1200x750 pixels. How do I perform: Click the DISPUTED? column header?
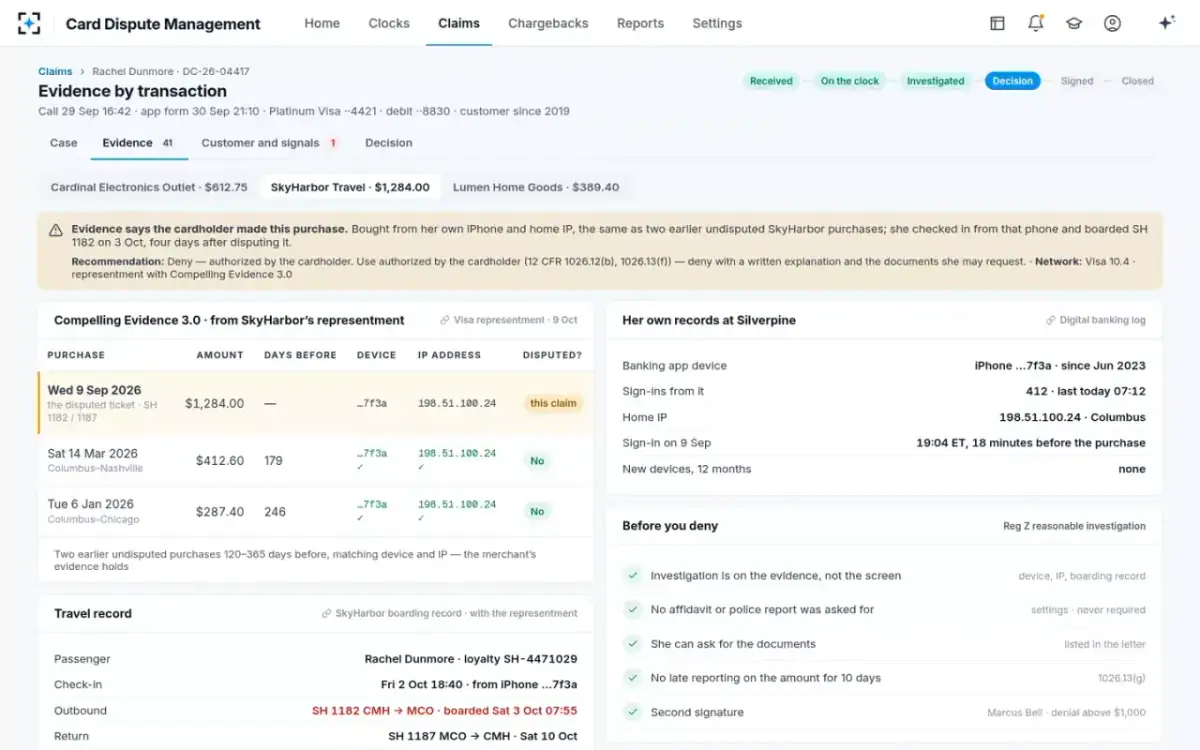click(x=552, y=355)
